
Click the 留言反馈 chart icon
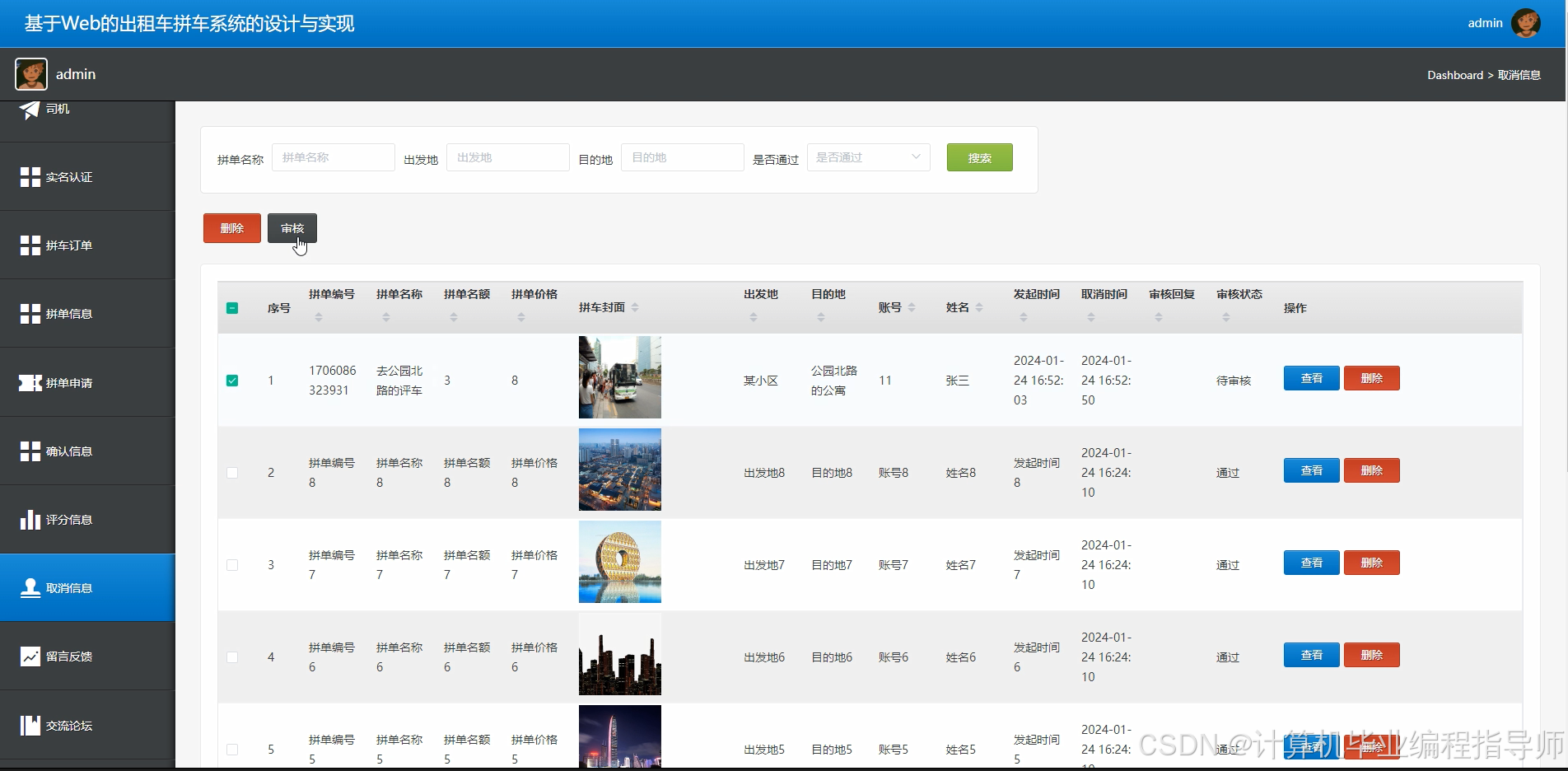pyautogui.click(x=30, y=657)
